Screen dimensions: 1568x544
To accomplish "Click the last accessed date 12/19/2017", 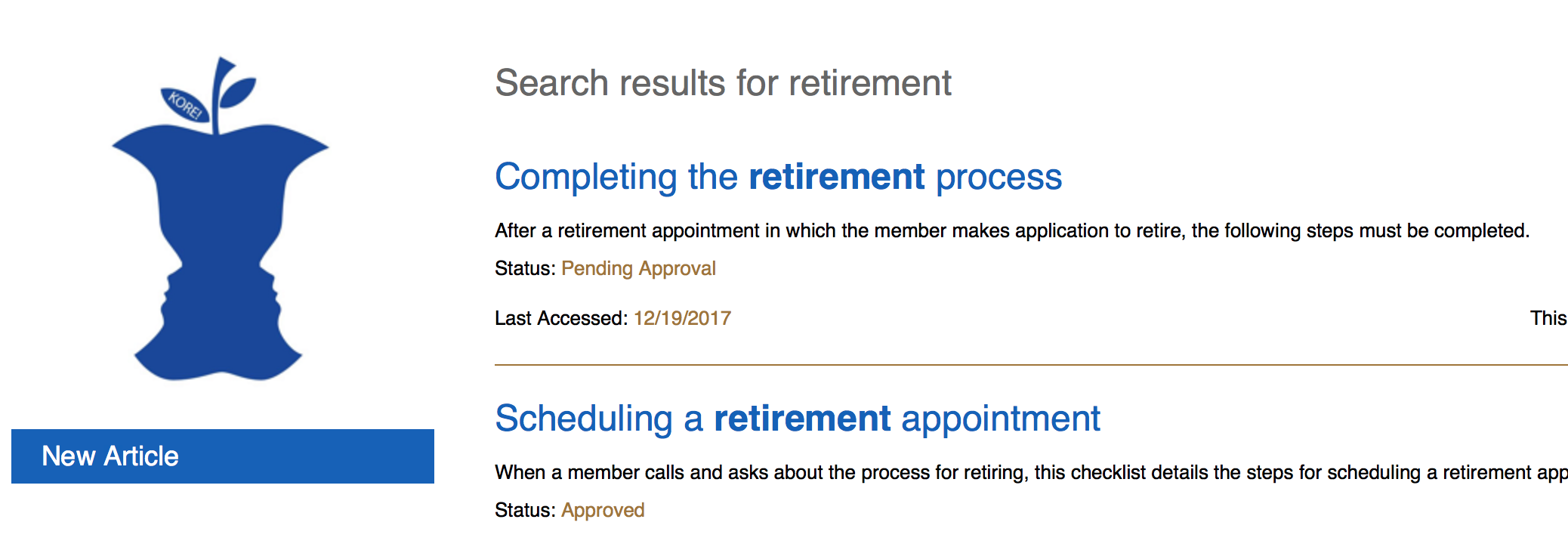I will (682, 318).
